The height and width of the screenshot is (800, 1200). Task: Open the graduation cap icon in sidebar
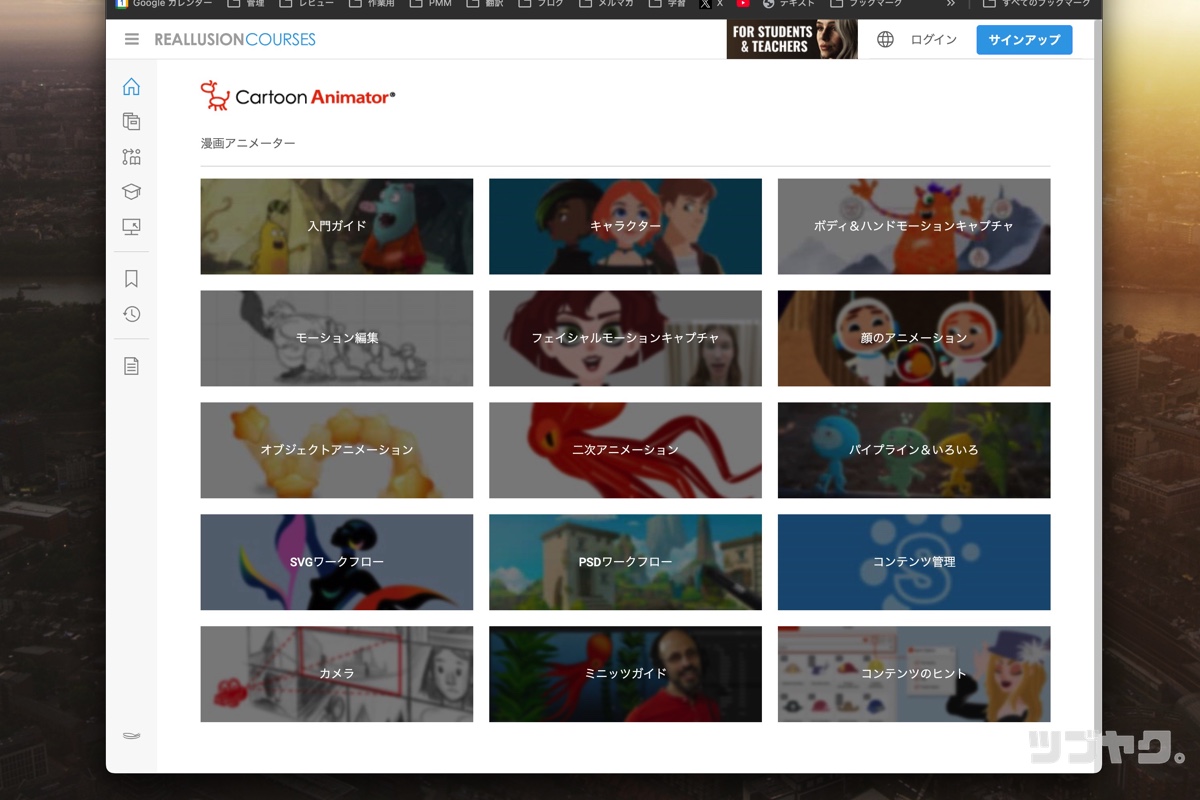tap(131, 191)
